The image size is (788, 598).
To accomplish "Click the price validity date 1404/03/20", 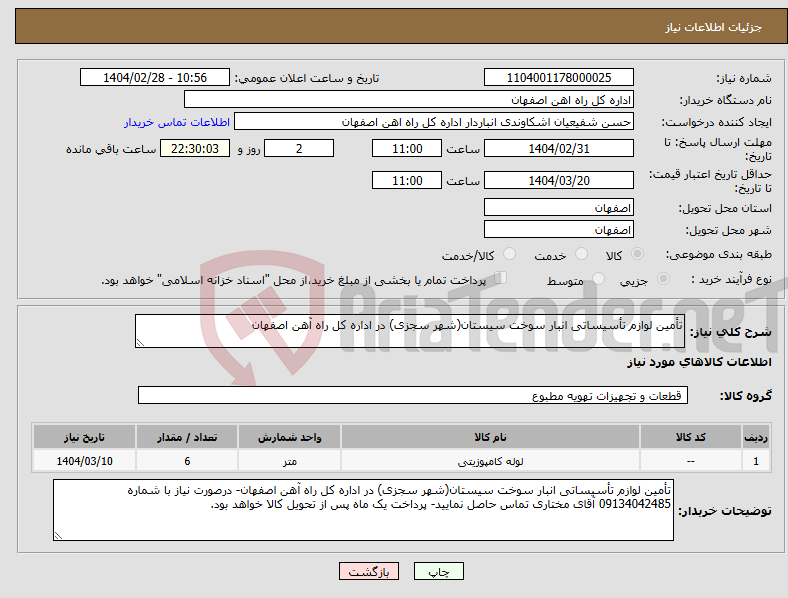I will (559, 180).
